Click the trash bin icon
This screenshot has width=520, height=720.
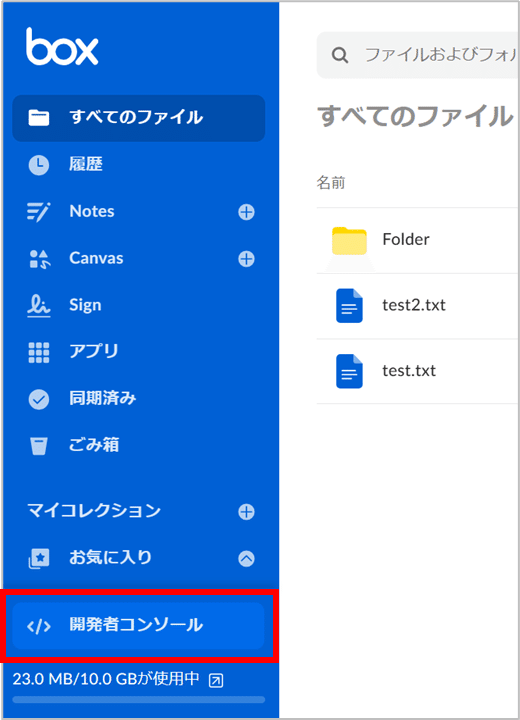pyautogui.click(x=39, y=446)
